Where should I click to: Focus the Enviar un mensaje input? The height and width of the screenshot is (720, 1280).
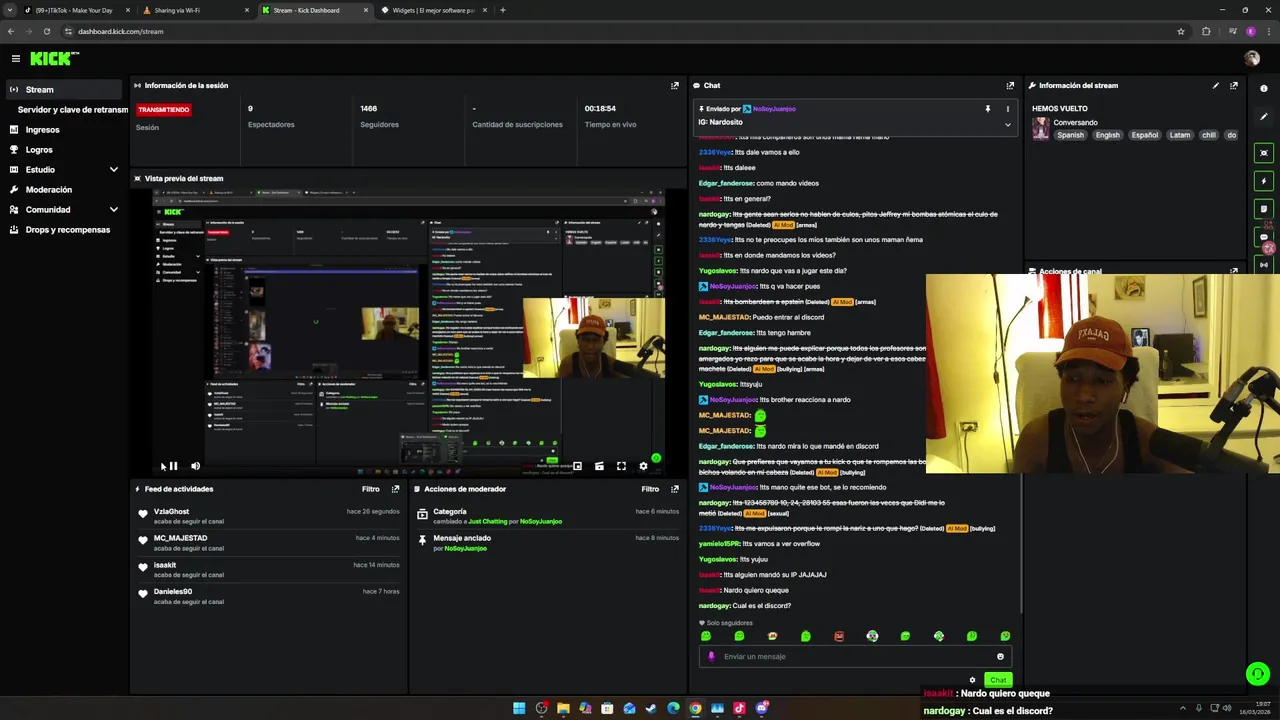(x=855, y=657)
